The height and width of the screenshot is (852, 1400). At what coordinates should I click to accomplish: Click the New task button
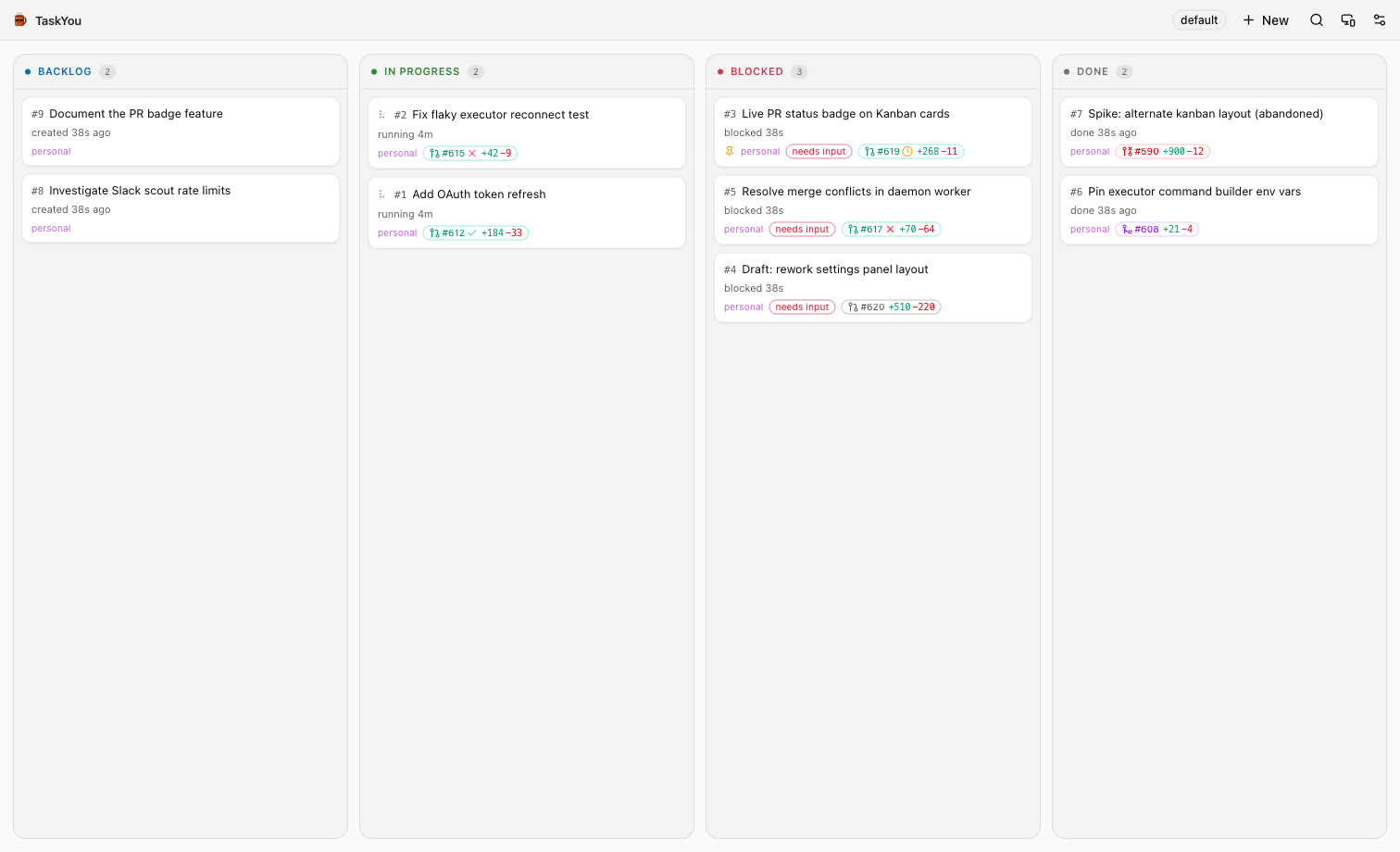point(1266,20)
